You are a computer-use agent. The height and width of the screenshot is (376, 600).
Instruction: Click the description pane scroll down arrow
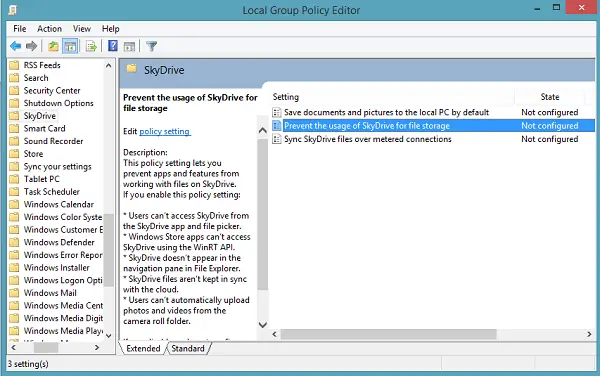pos(262,325)
